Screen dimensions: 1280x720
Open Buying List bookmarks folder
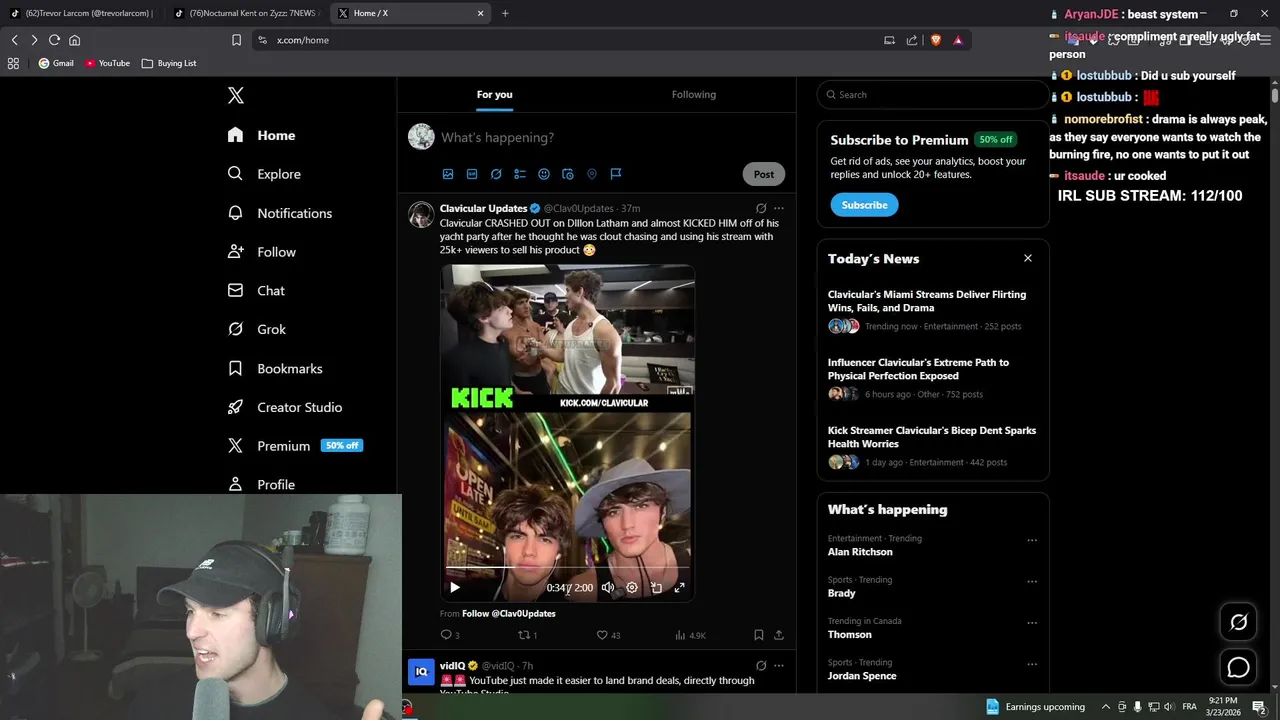coord(169,63)
